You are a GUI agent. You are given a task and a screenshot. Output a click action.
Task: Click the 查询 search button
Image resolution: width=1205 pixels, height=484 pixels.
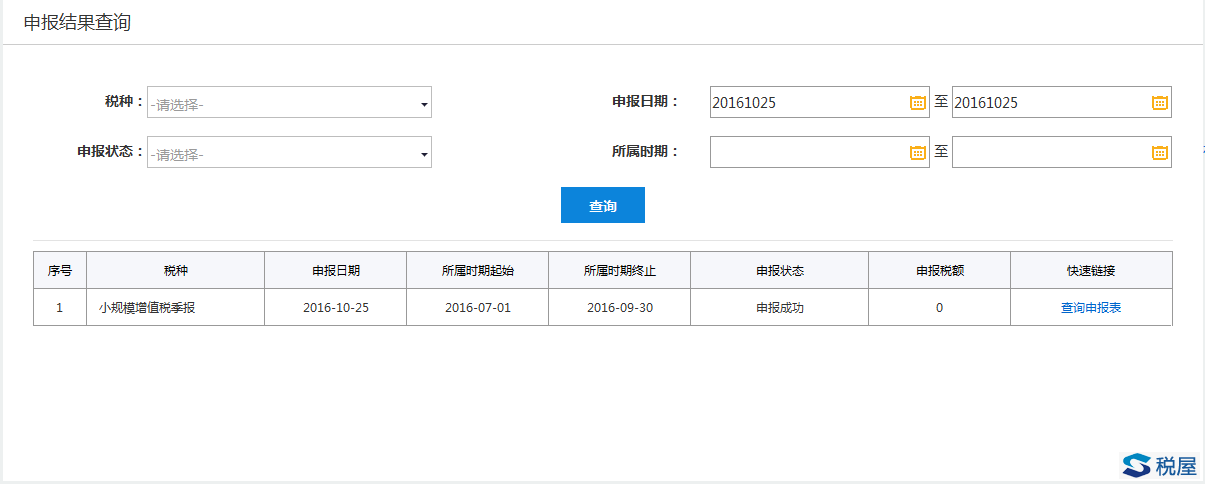point(602,205)
